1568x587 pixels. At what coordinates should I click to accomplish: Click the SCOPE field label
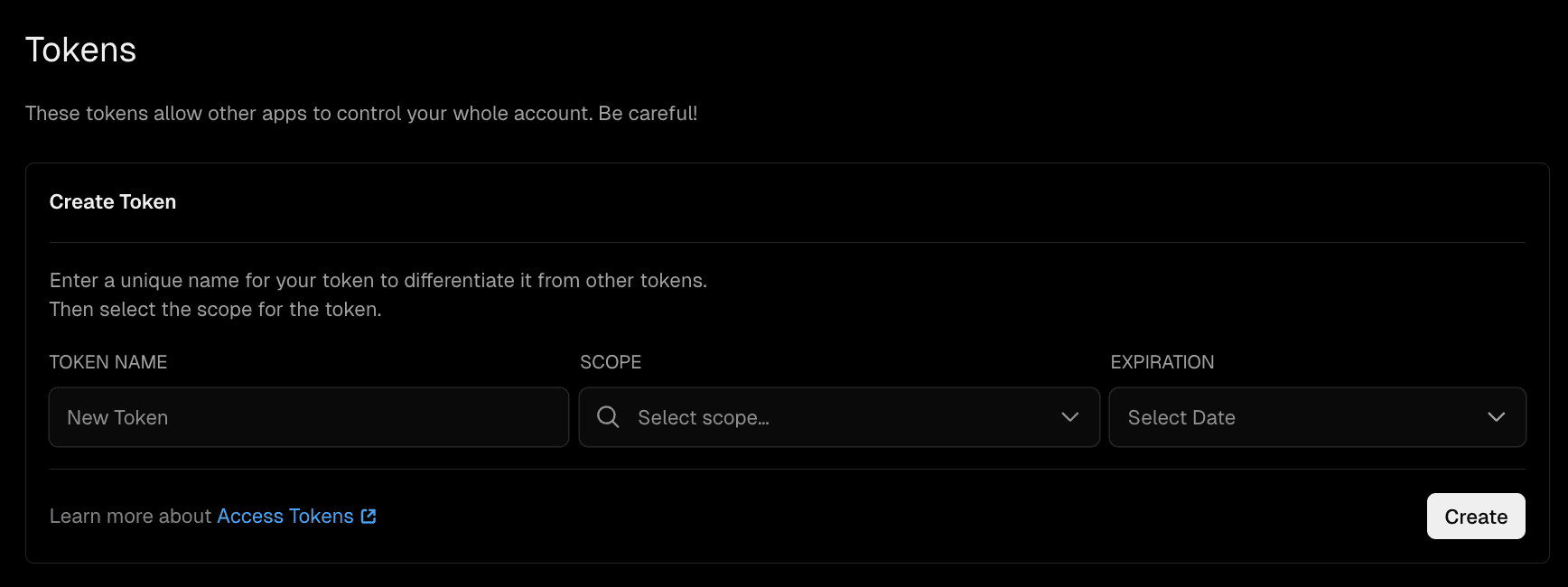(611, 362)
